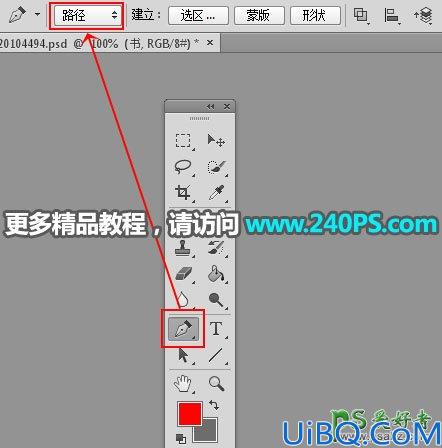442x448 pixels.
Task: Swap foreground and background colors
Action: tap(214, 405)
